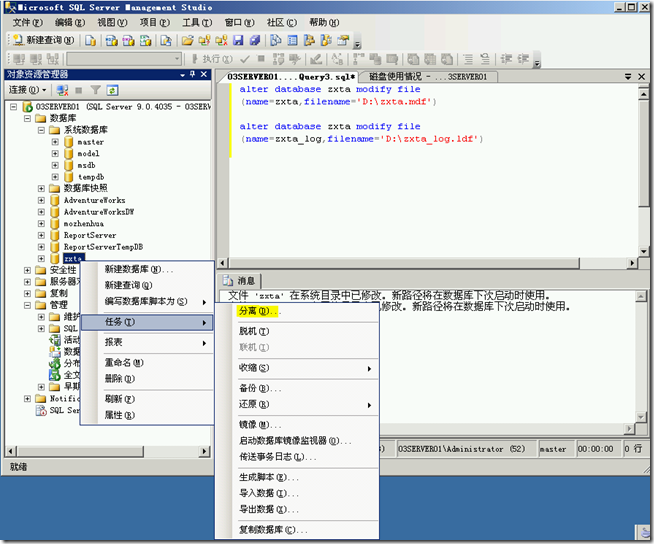Choose 复制数据库(C)... from the submenu

tap(297, 530)
